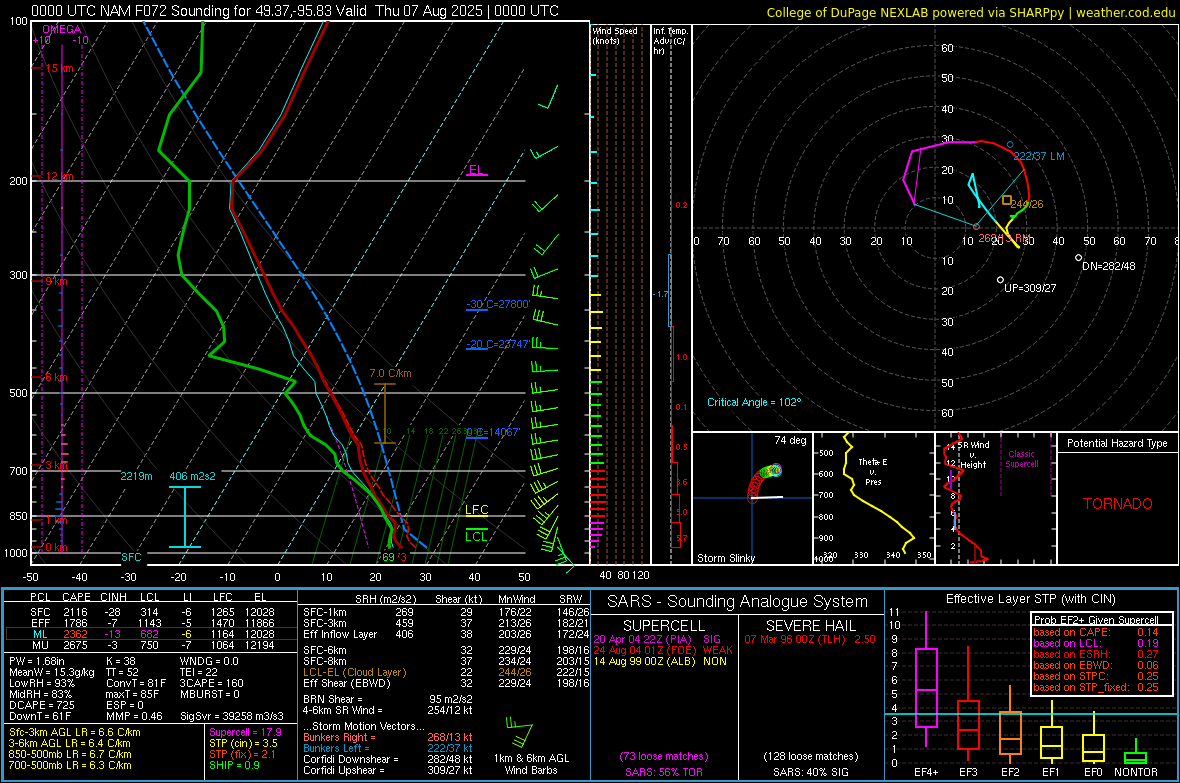
Task: Click the Sfc-3km AGL LR value
Action: pyautogui.click(x=75, y=732)
